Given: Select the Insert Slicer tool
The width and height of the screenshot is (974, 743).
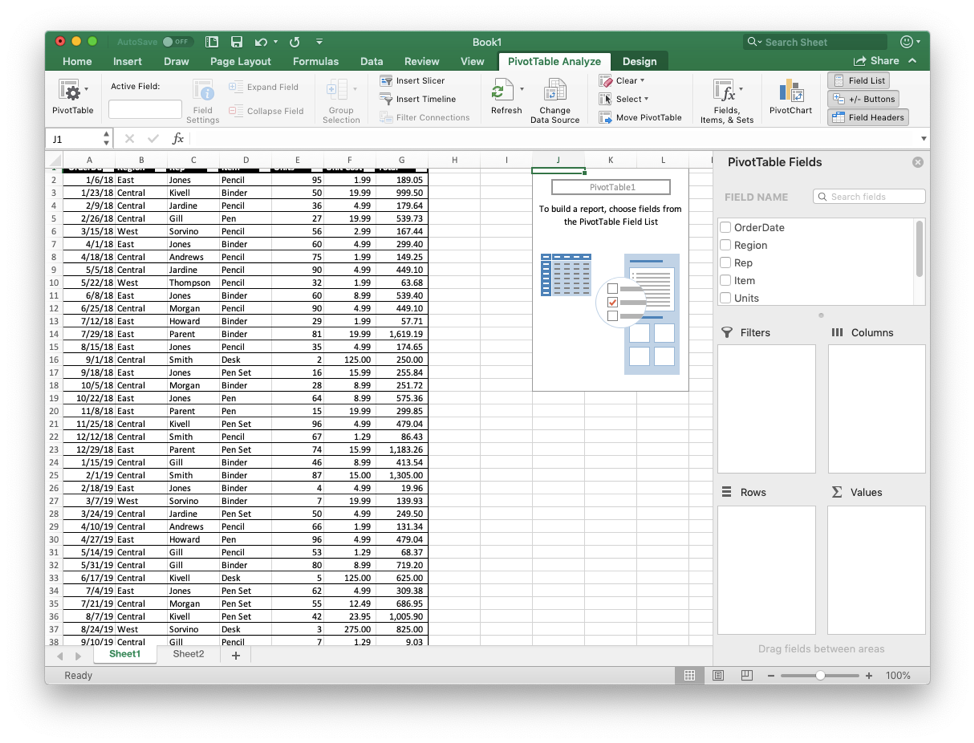Looking at the screenshot, I should pos(421,80).
